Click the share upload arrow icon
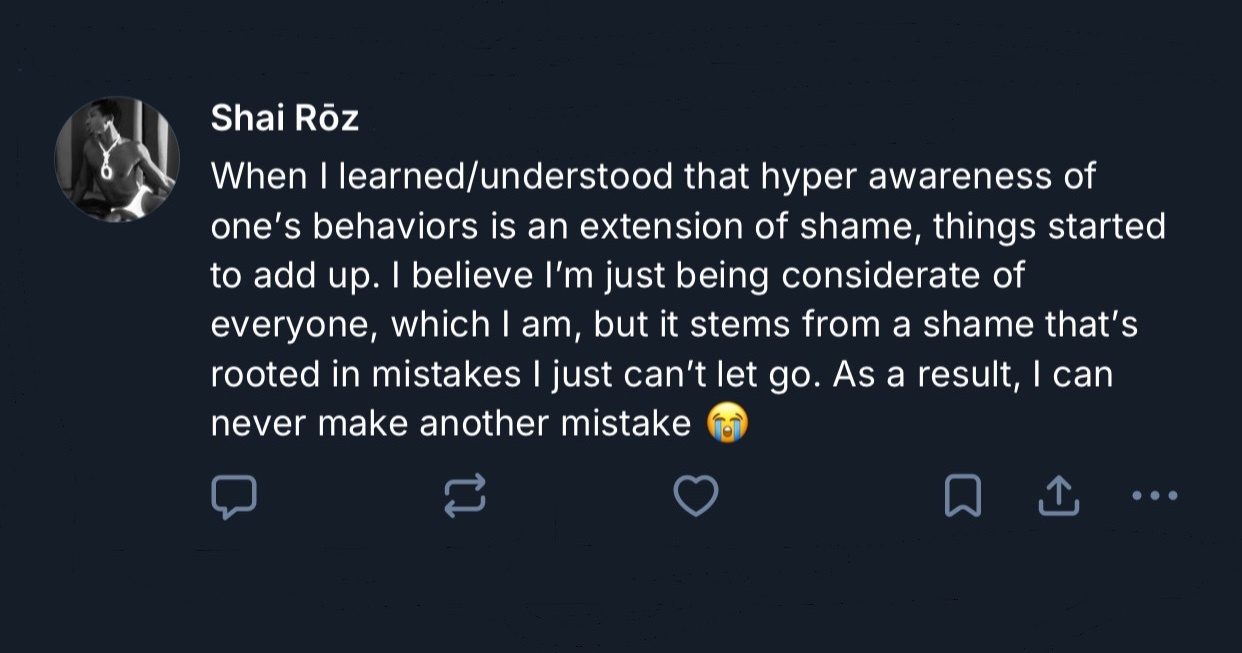Viewport: 1242px width, 653px height. click(x=1058, y=496)
